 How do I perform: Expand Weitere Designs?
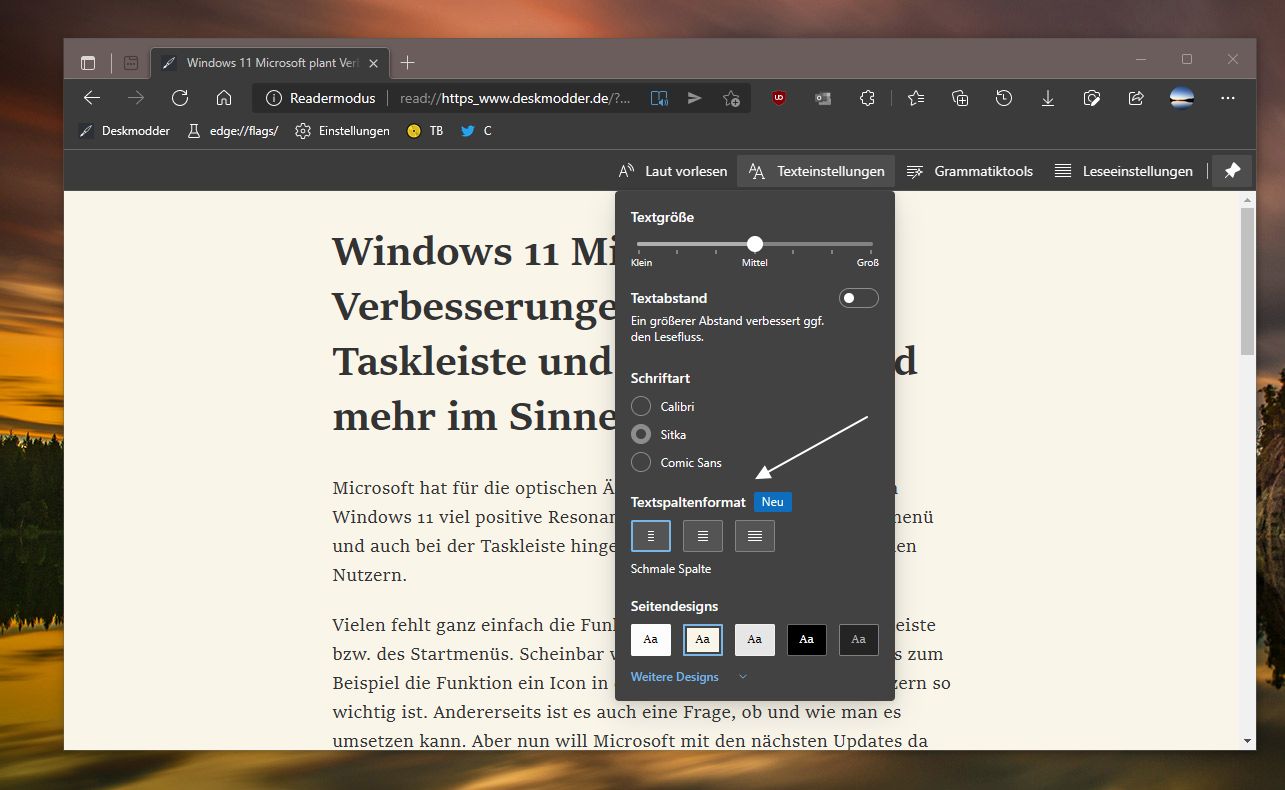point(689,677)
